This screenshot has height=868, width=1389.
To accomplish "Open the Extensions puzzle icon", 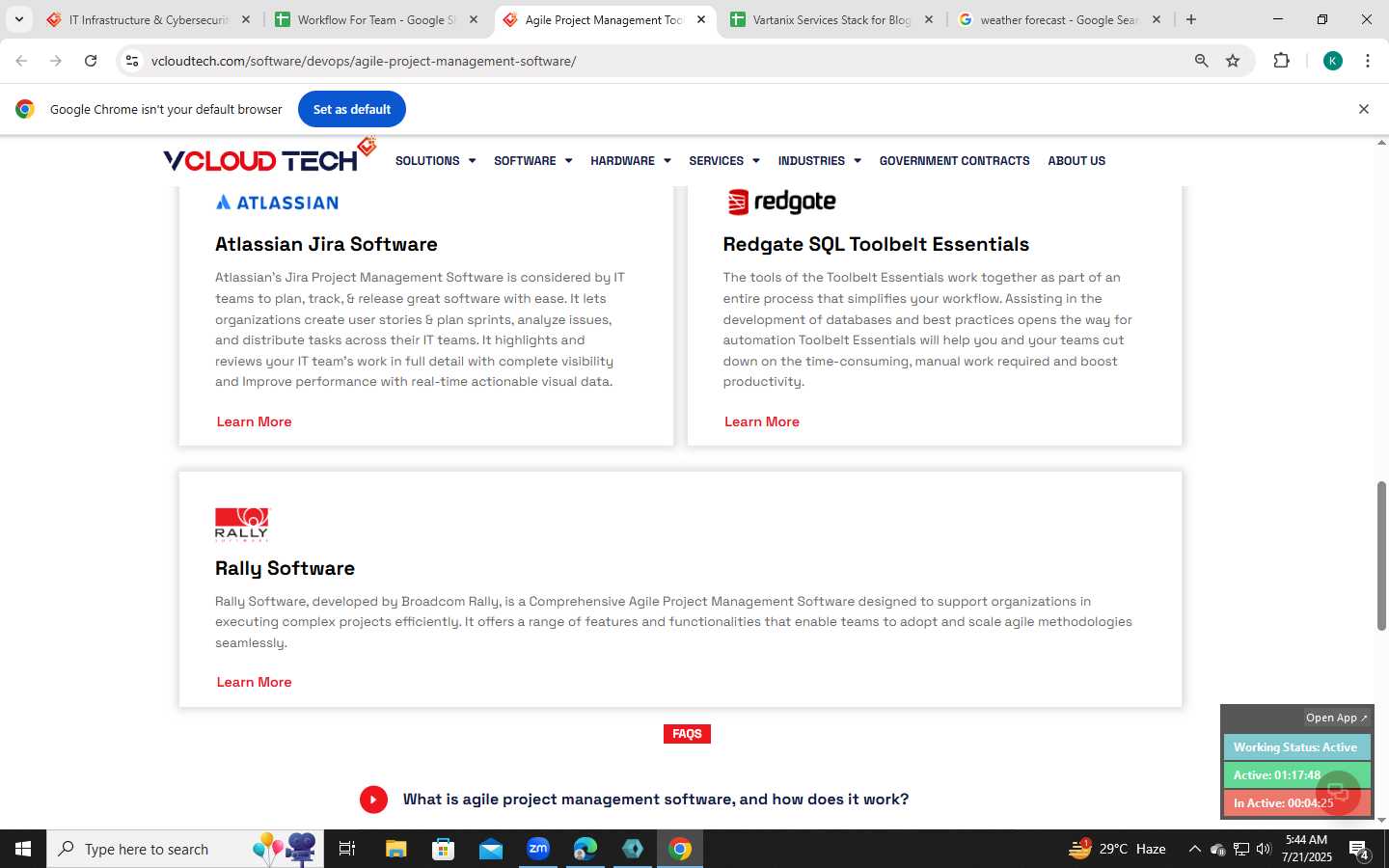I will tap(1281, 61).
